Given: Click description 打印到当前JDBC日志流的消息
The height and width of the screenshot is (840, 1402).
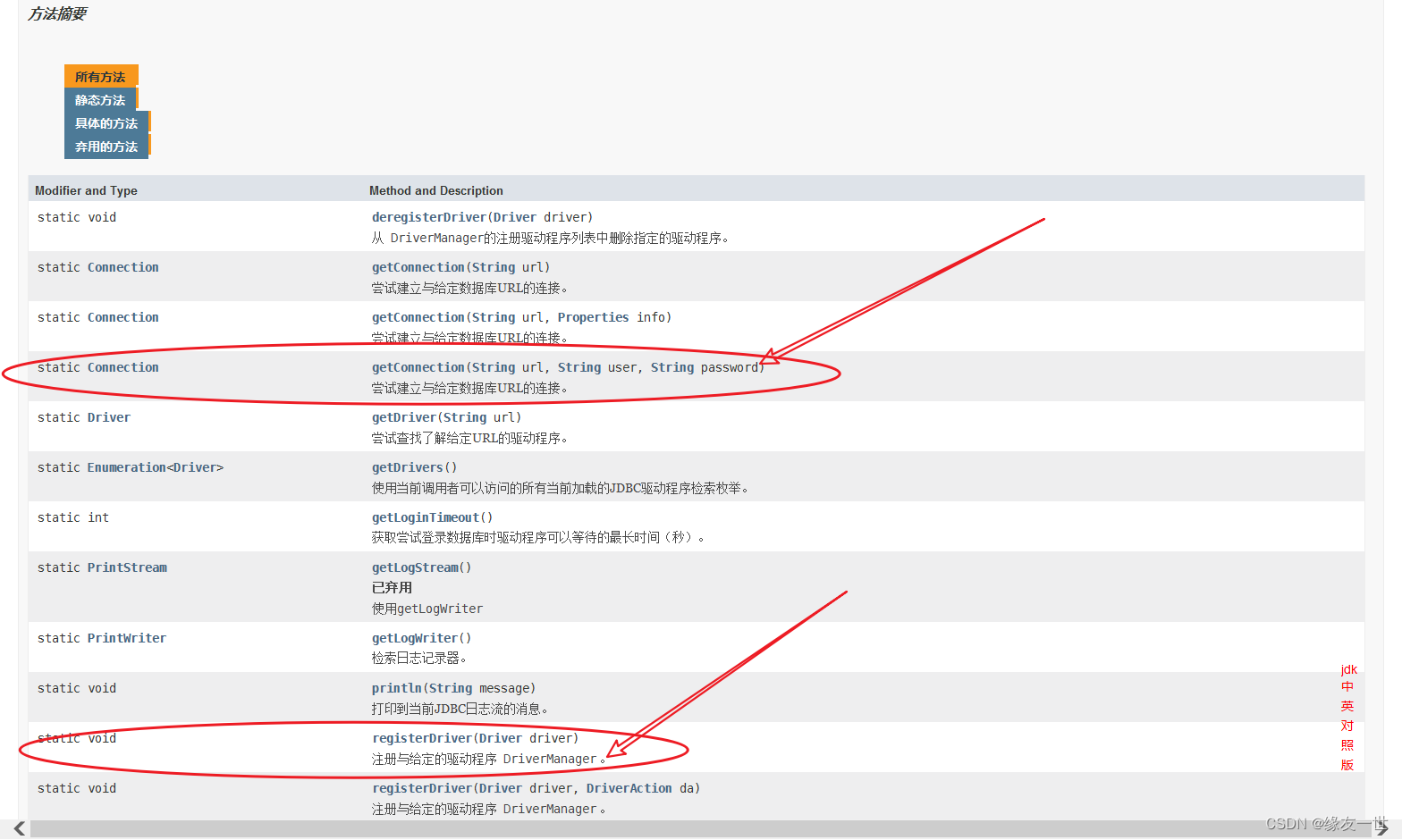Looking at the screenshot, I should (x=460, y=709).
